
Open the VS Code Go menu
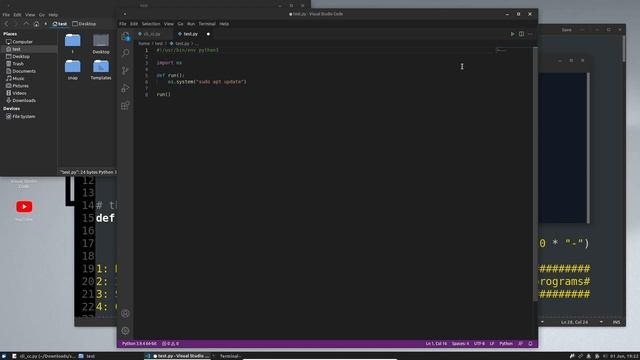[x=180, y=24]
